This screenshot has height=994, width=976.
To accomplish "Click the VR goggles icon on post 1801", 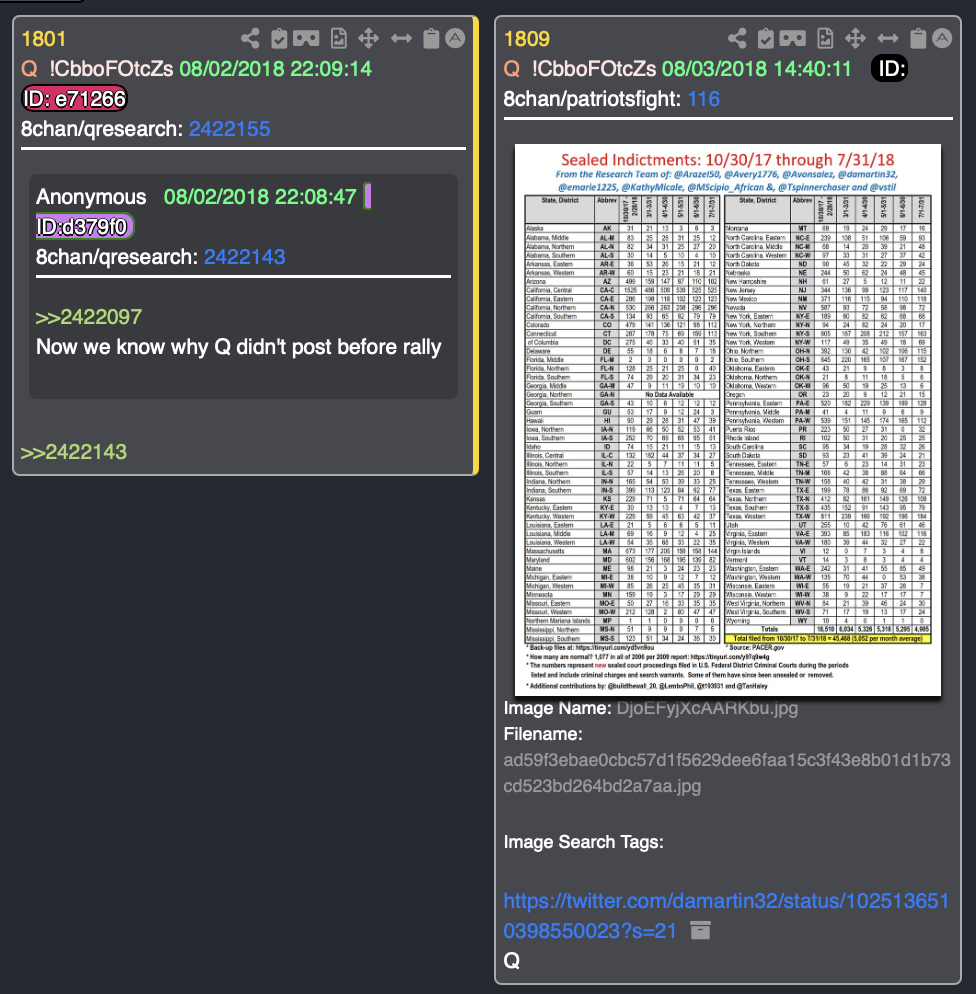I will (x=306, y=39).
